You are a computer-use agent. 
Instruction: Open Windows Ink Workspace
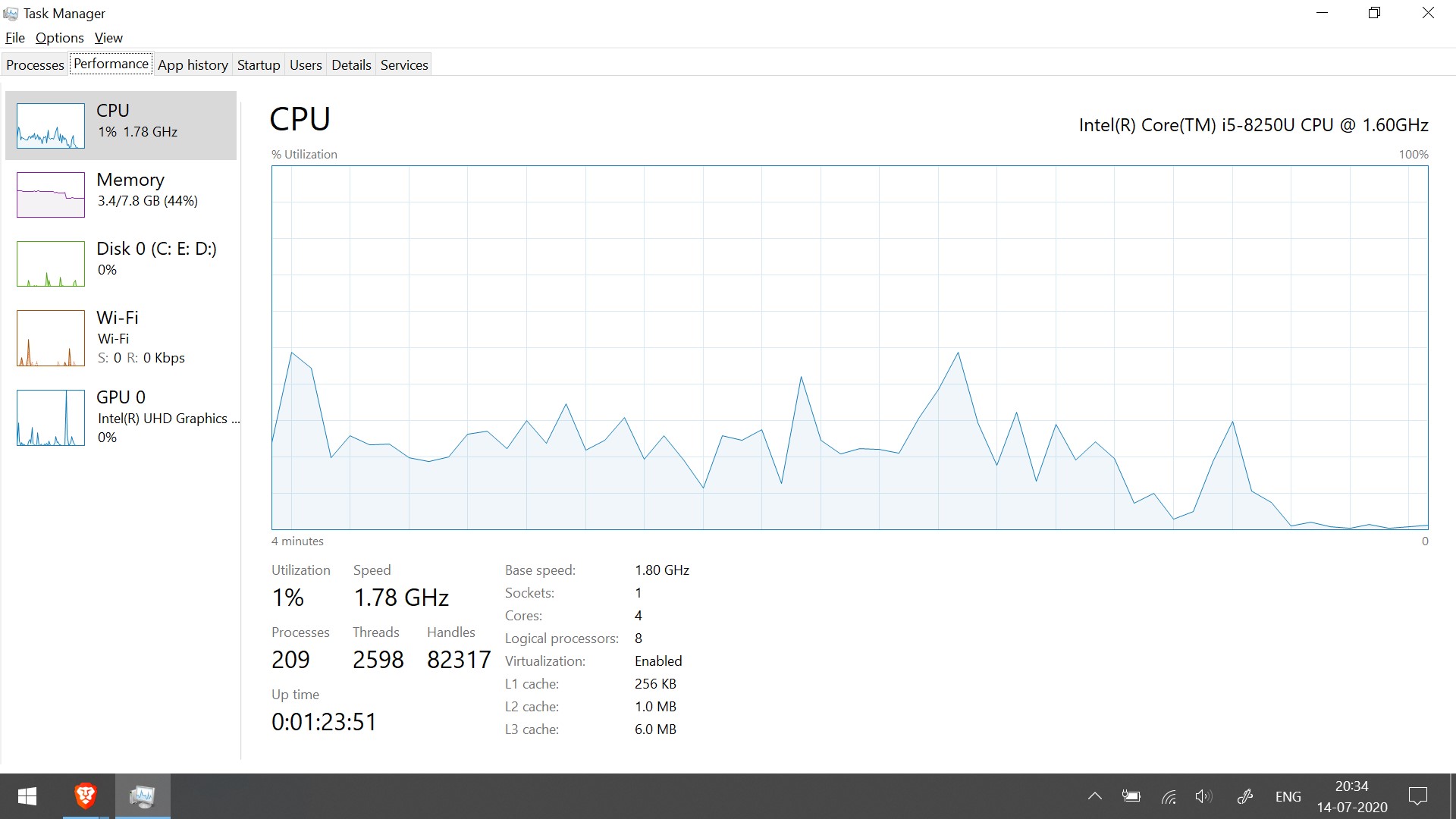click(1246, 796)
